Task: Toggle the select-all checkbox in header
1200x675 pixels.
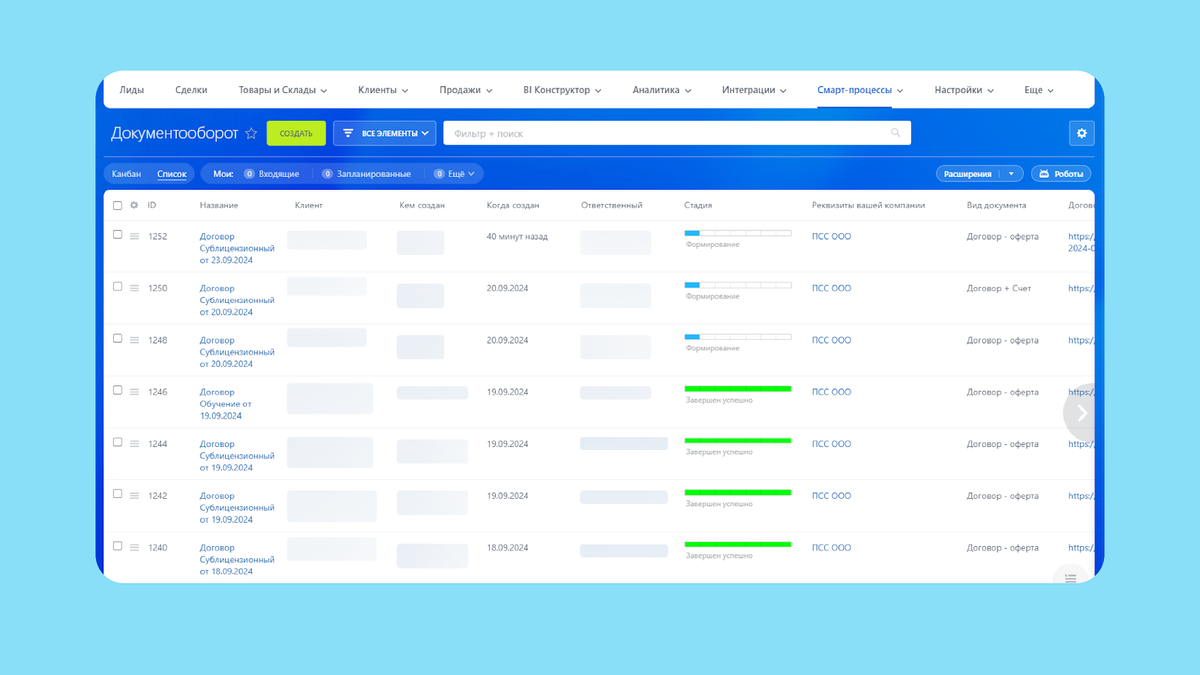Action: click(x=117, y=205)
